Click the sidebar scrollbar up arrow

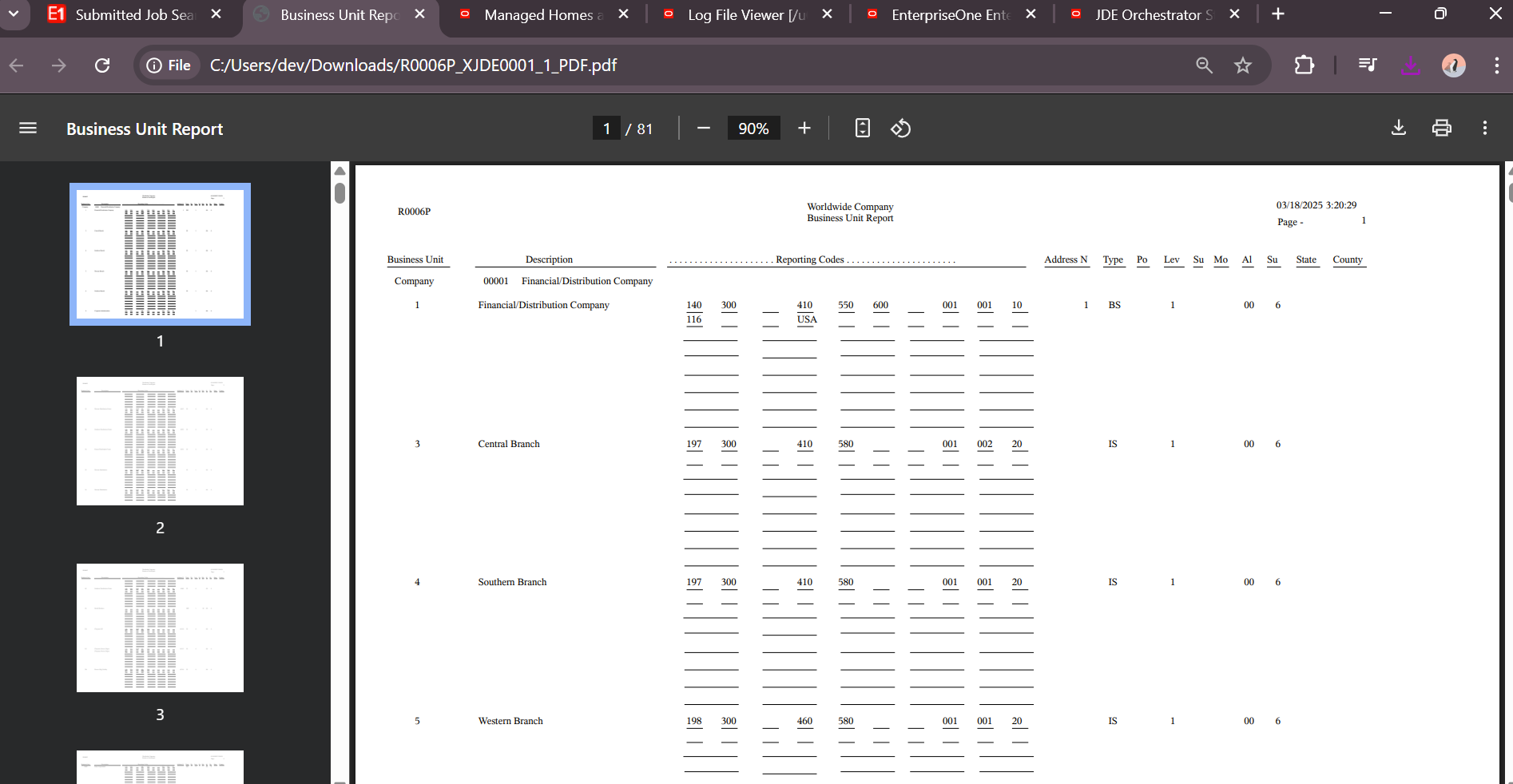[x=340, y=171]
